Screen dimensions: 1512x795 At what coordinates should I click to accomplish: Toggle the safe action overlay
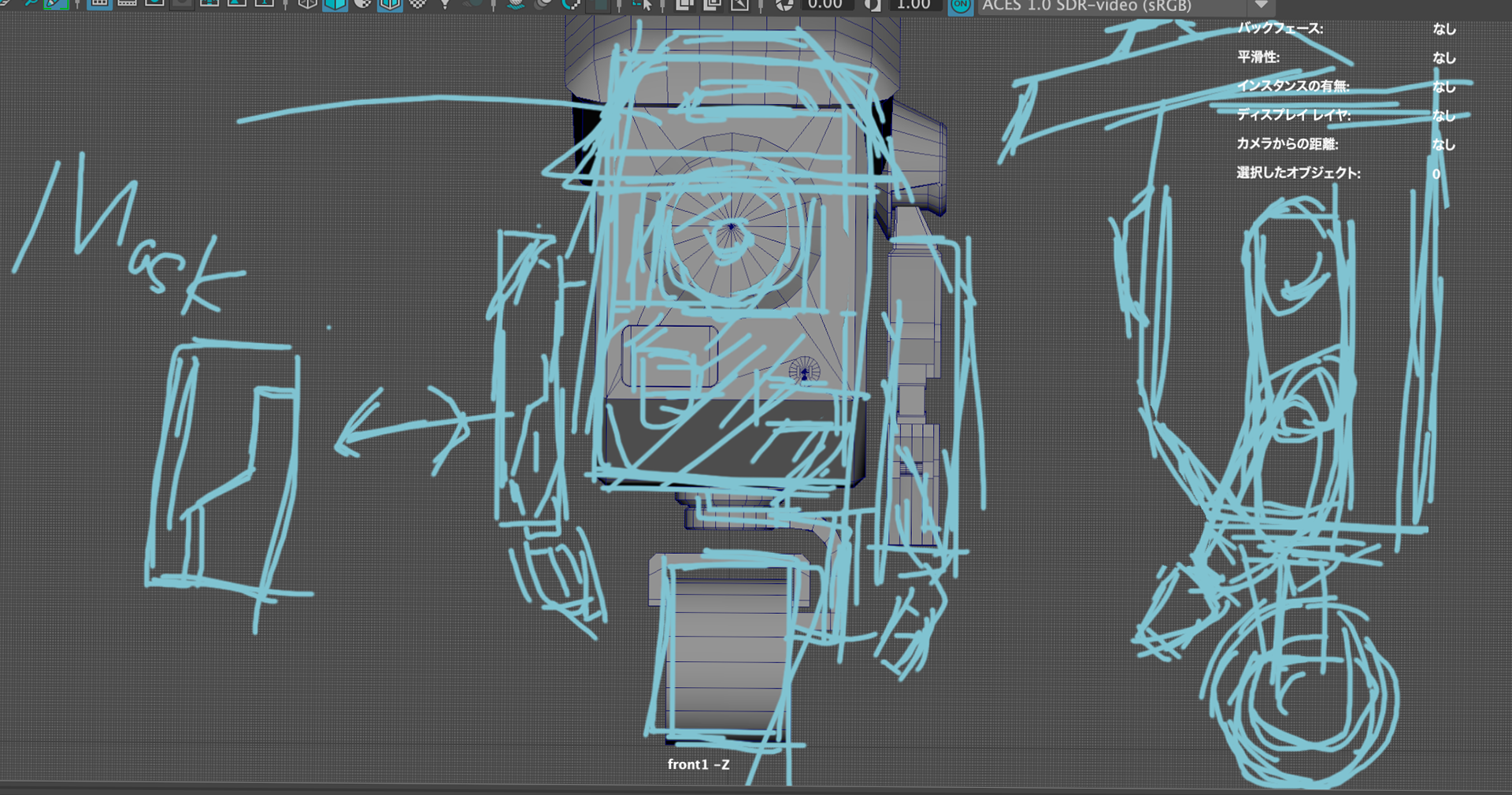coord(237,4)
